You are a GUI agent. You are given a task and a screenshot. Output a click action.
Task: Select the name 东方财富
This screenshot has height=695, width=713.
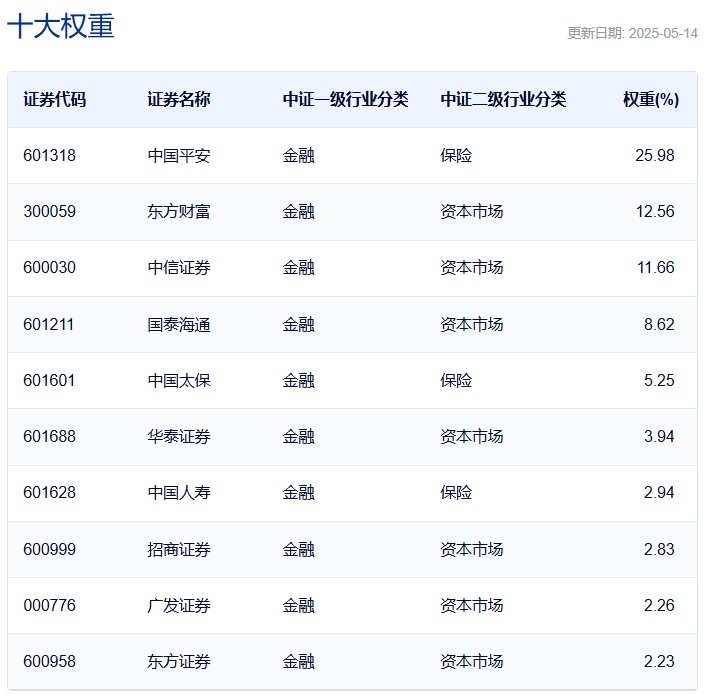179,212
